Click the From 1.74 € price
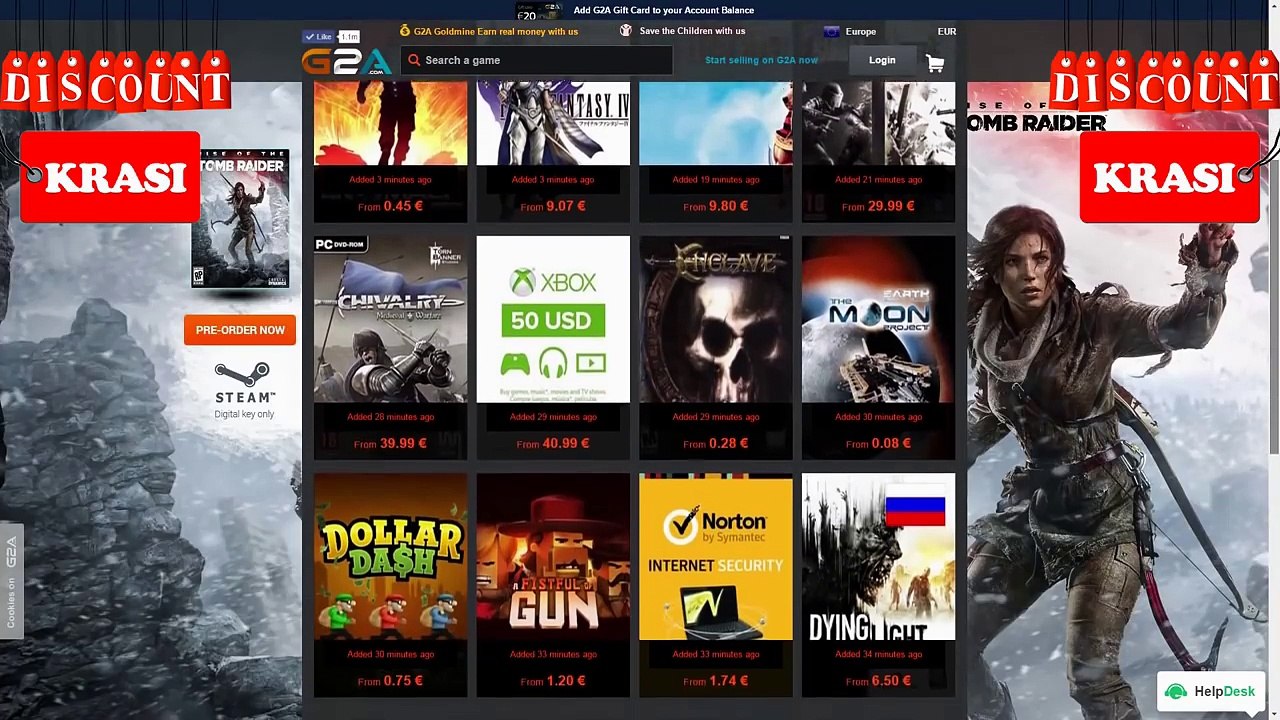The width and height of the screenshot is (1280, 720). [715, 681]
